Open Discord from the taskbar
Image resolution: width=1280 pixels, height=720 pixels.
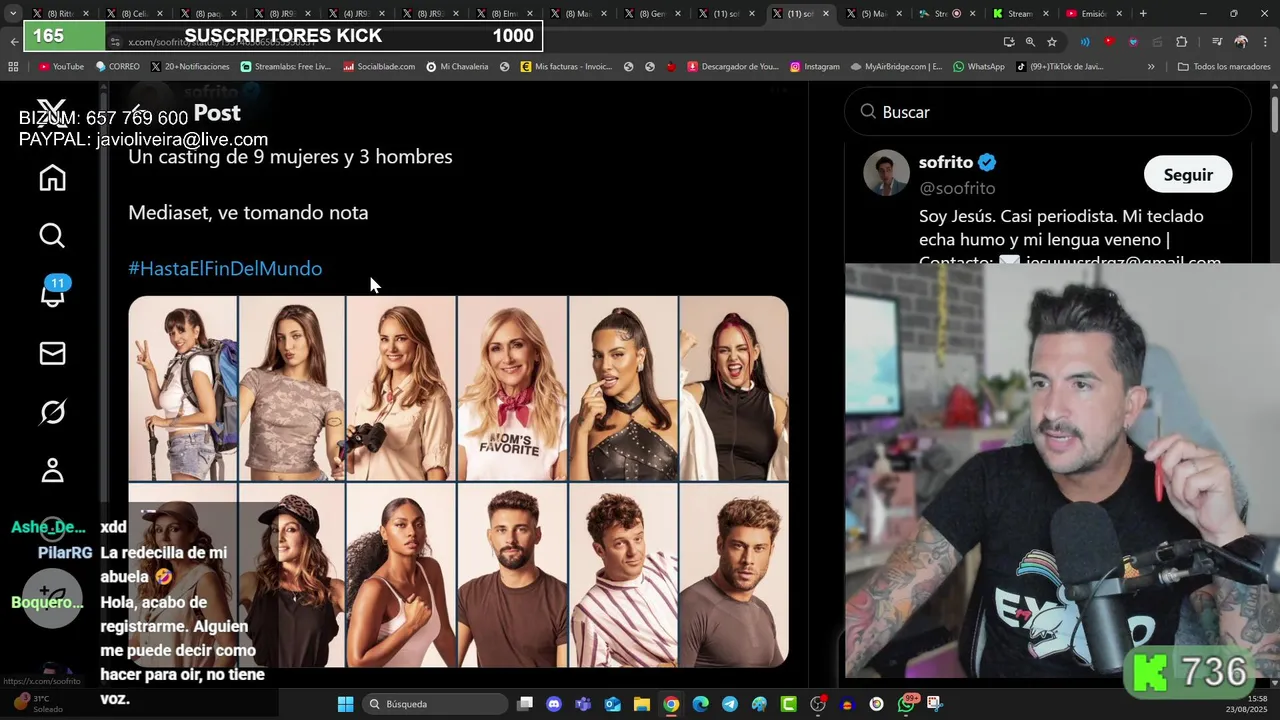click(554, 704)
